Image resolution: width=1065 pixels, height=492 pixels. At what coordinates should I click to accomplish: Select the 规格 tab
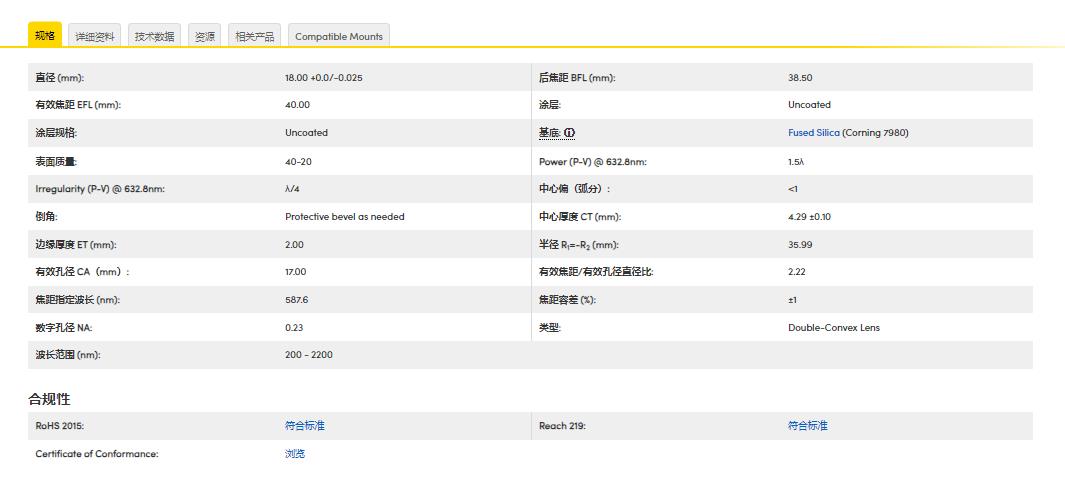point(45,36)
